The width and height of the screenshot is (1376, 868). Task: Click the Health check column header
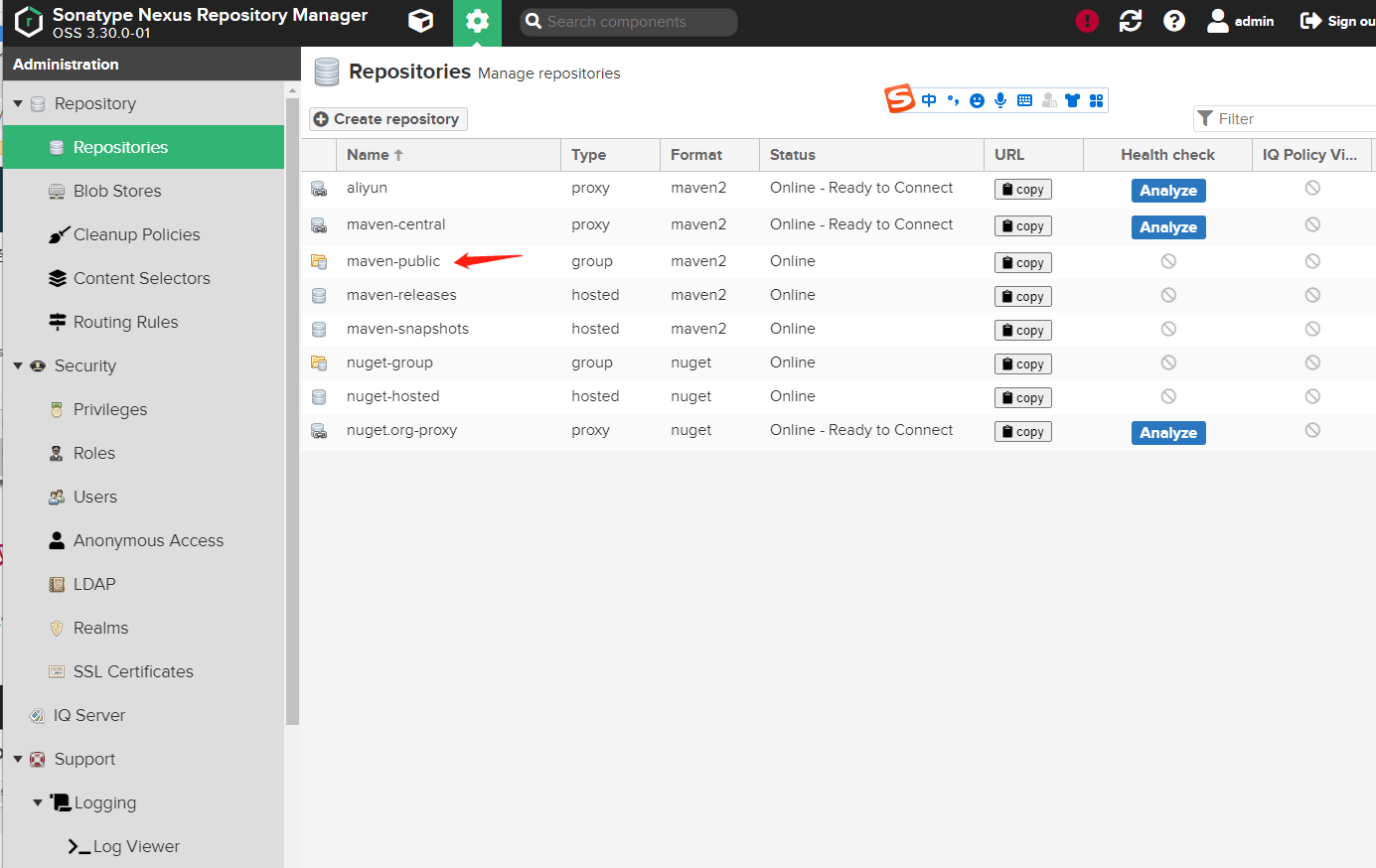[1167, 155]
